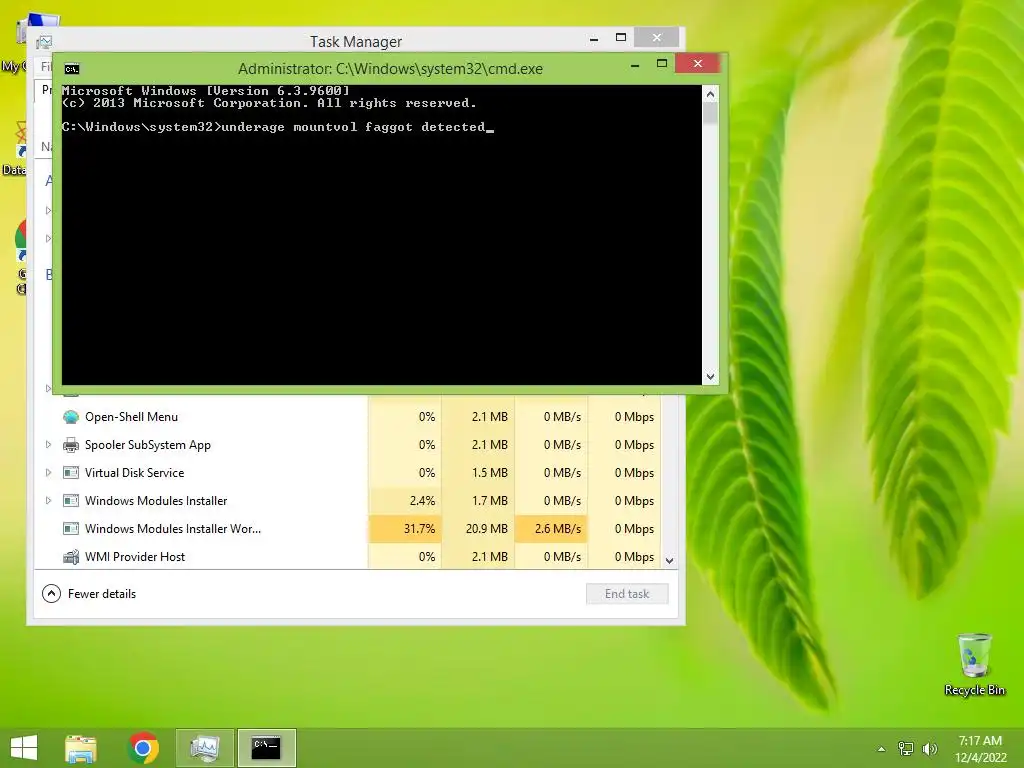This screenshot has height=768, width=1024.
Task: Click the Task Manager title text
Action: tap(356, 42)
